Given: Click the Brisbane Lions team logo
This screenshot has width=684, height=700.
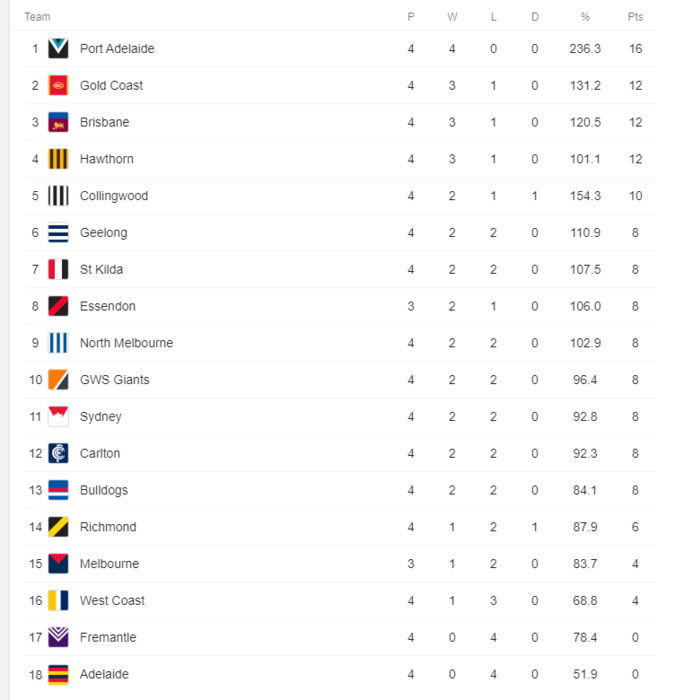Looking at the screenshot, I should click(59, 122).
